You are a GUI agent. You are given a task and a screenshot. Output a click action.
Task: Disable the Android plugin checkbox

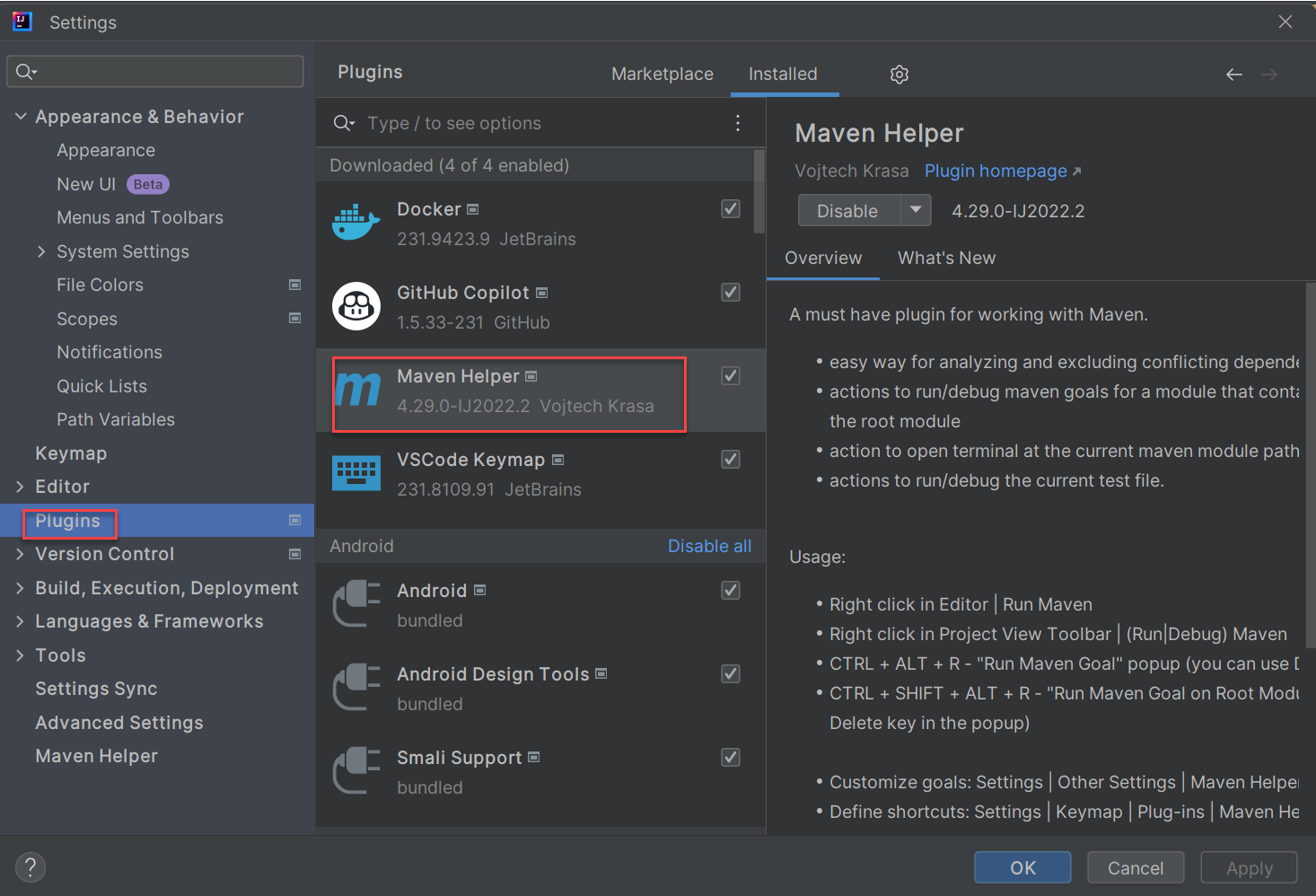pos(731,590)
